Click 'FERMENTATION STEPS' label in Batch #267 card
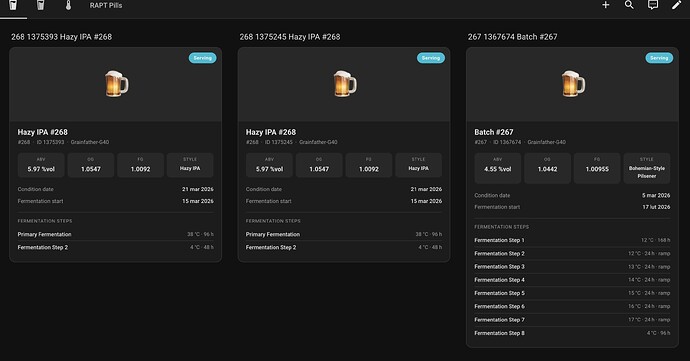This screenshot has width=690, height=361. click(502, 227)
